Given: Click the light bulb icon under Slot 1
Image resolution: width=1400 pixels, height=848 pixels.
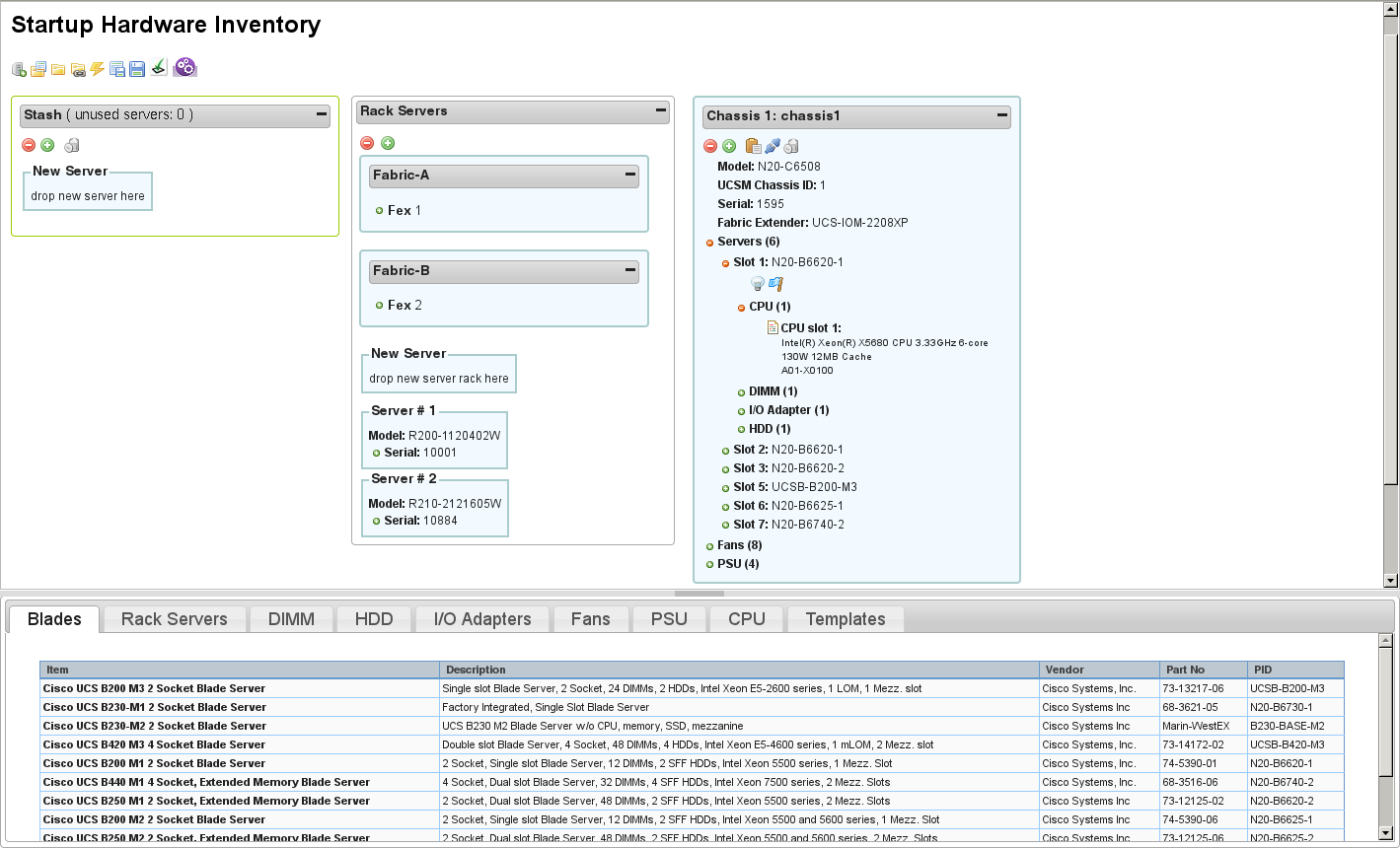Looking at the screenshot, I should [758, 284].
